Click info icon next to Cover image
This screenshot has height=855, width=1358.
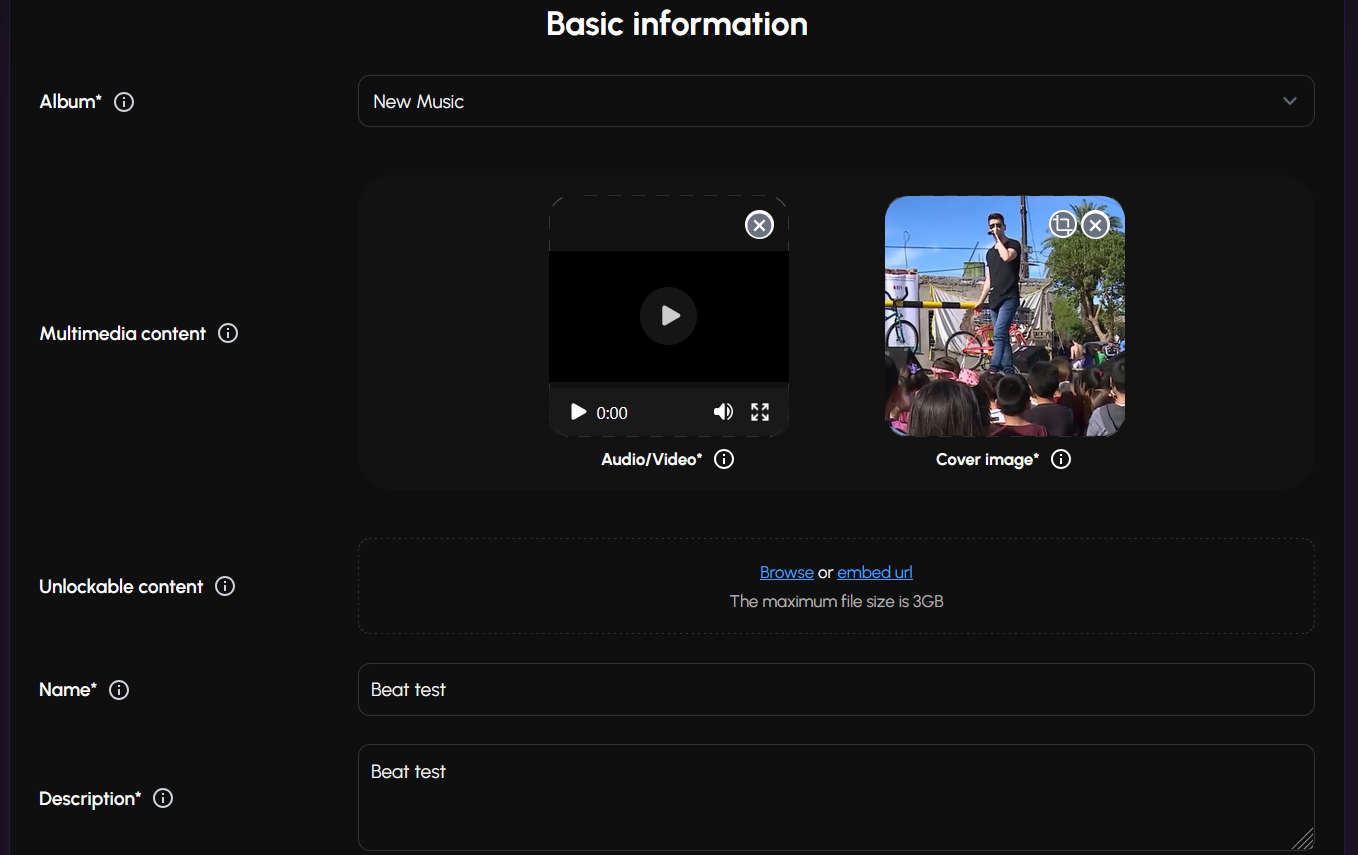pos(1061,459)
